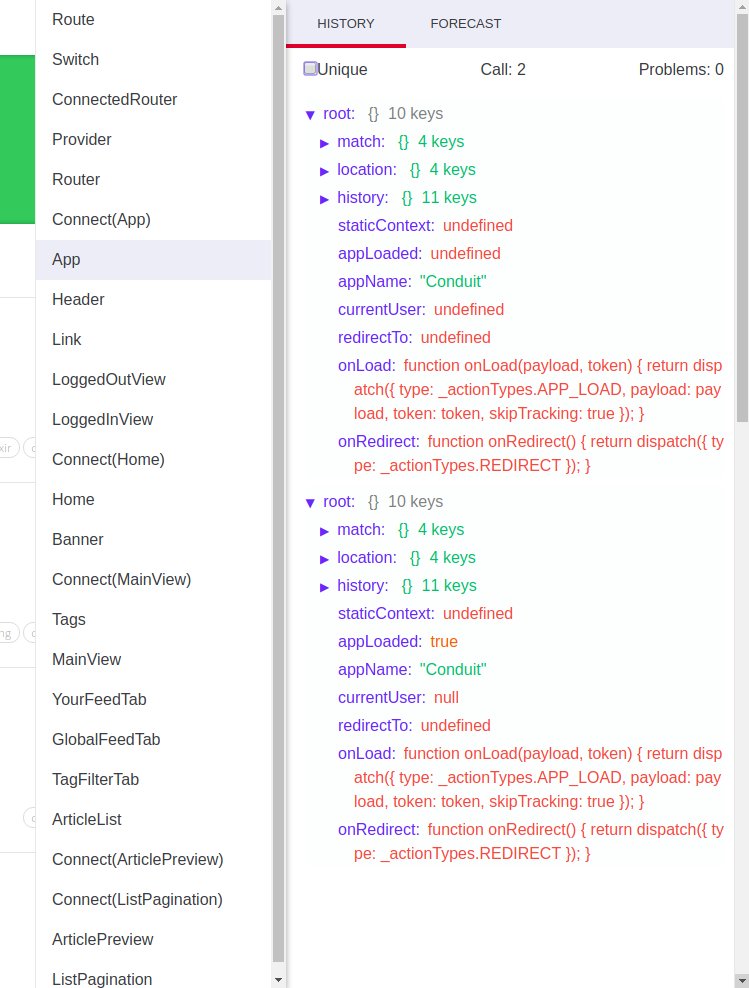Viewport: 749px width, 988px height.
Task: Open the FORECAST tab
Action: pos(466,24)
